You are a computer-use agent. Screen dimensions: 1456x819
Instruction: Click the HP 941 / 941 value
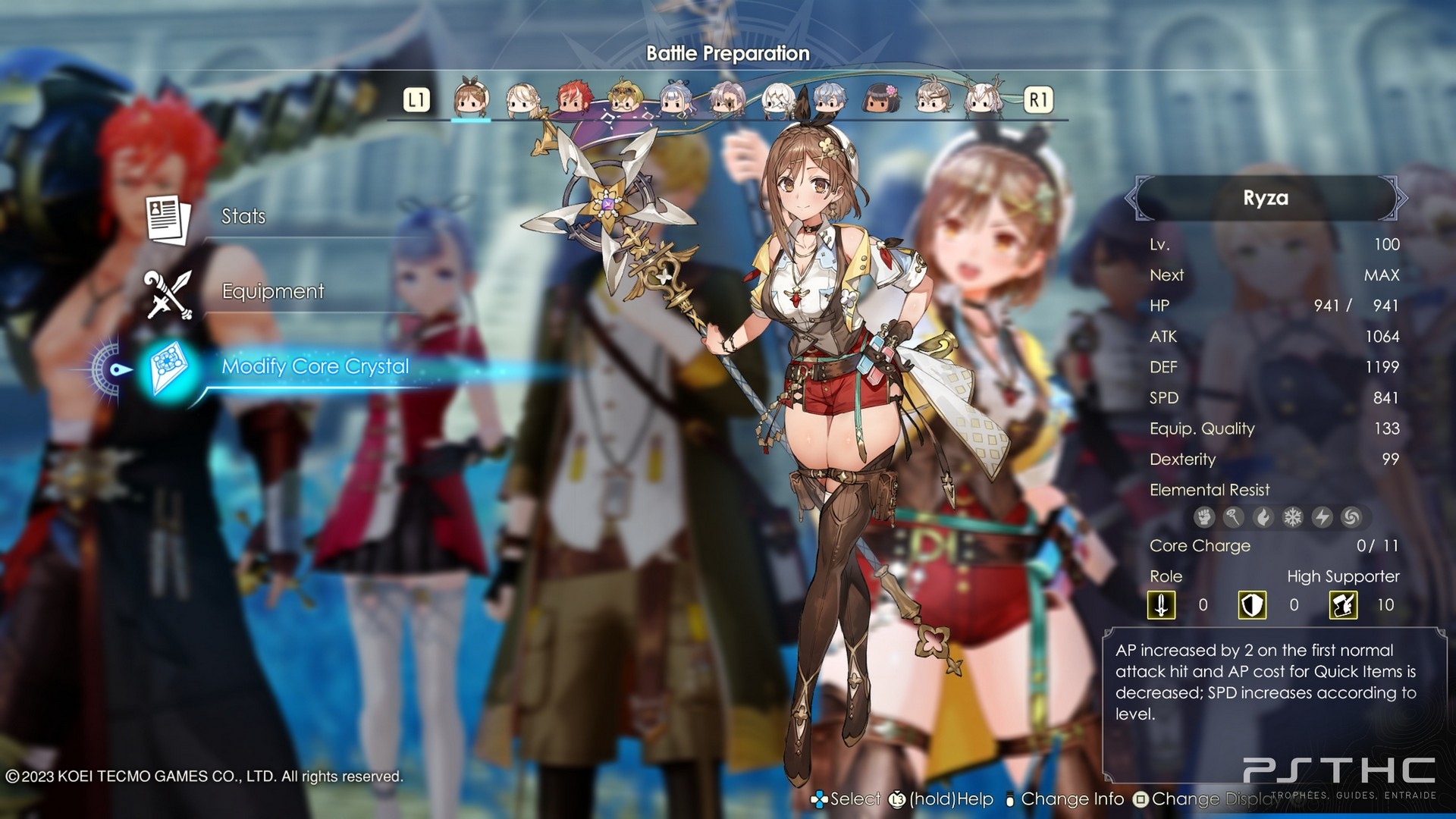[x=1357, y=306]
